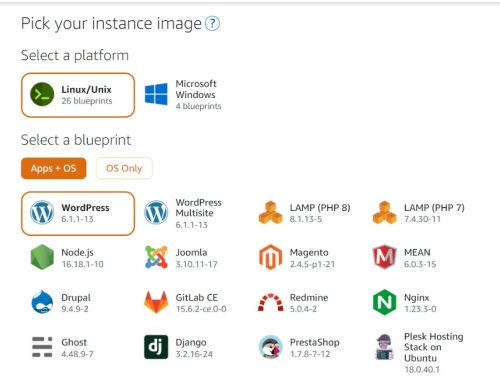Switch to Apps + OS blueprints
Viewport: 500px width, 383px height.
54,168
